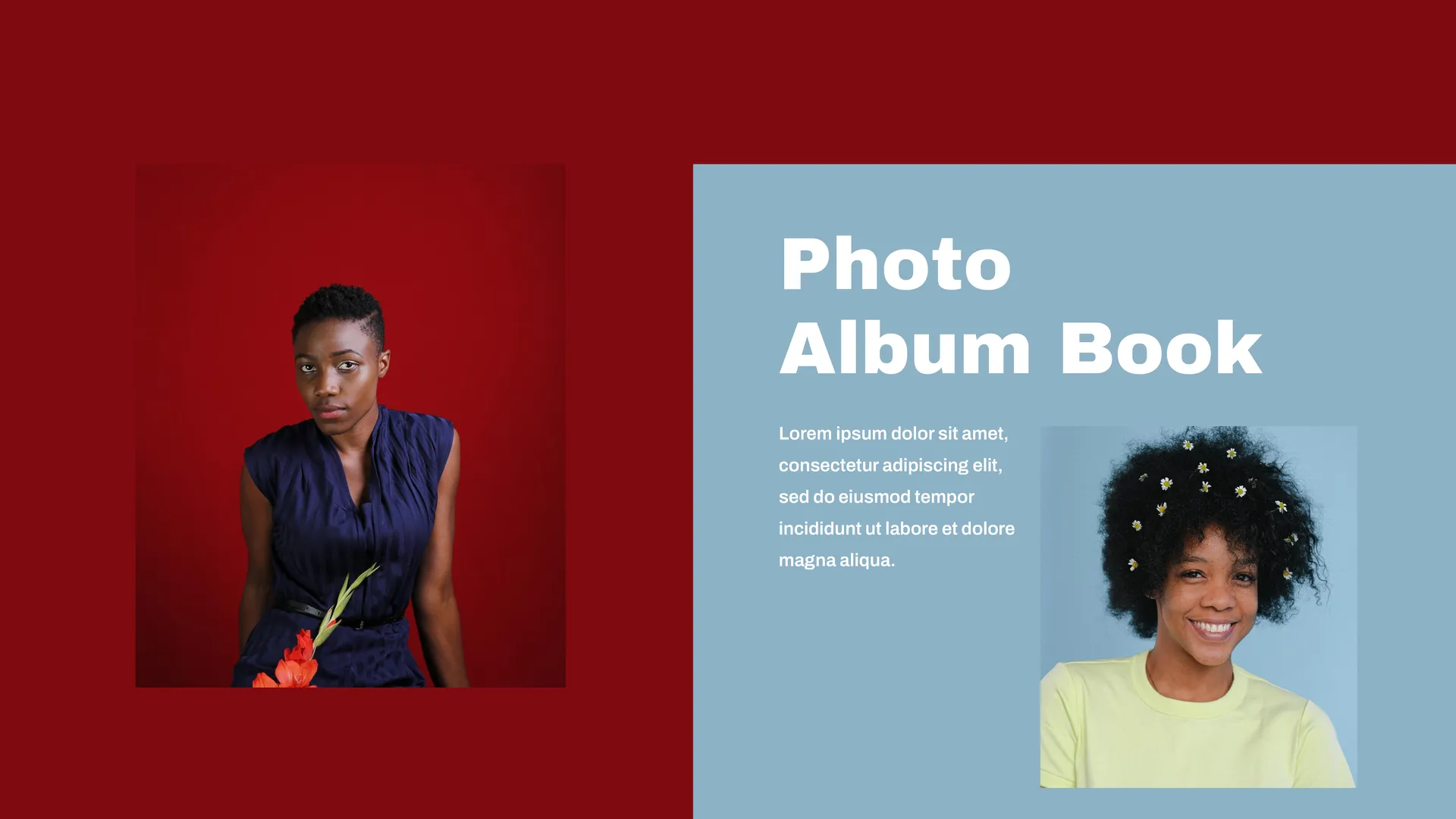Click the "Book" word in the heading
Viewport: 1456px width, 819px height.
1160,348
